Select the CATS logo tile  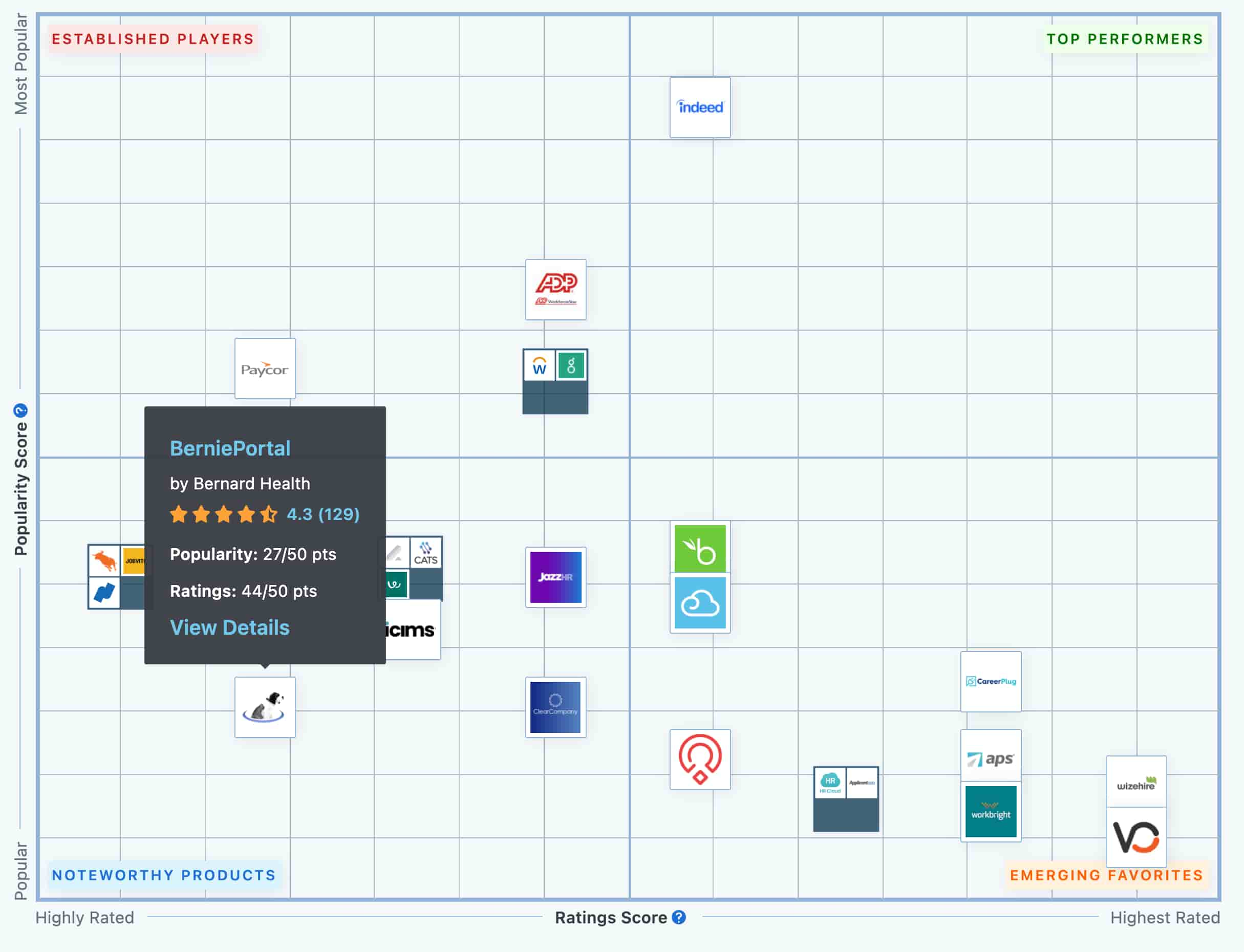pos(425,553)
